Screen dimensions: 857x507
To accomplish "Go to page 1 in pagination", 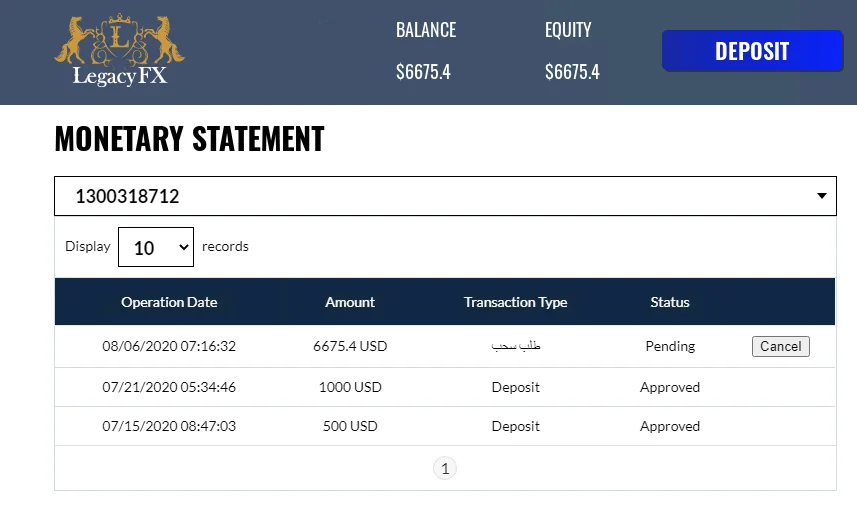I will [445, 468].
